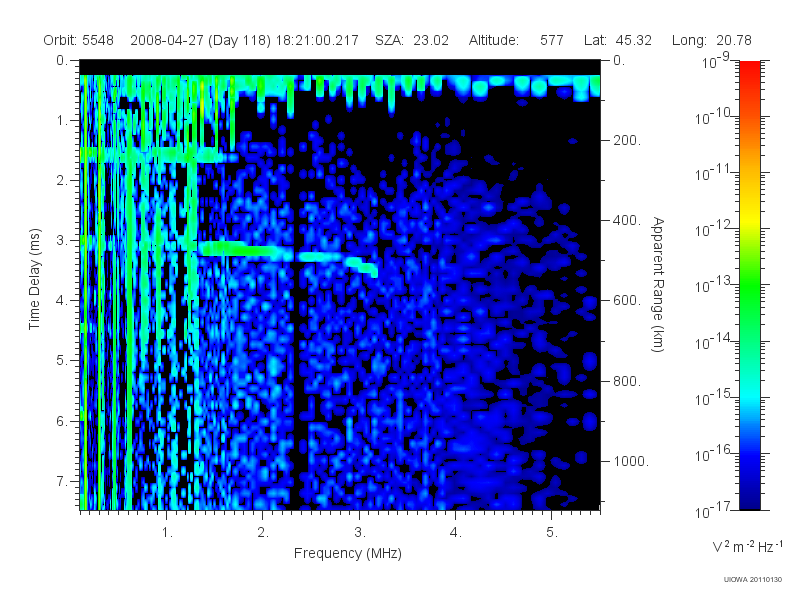Click the horizontal green echo line near 1.5 ms
This screenshot has width=800, height=600.
[x=158, y=155]
